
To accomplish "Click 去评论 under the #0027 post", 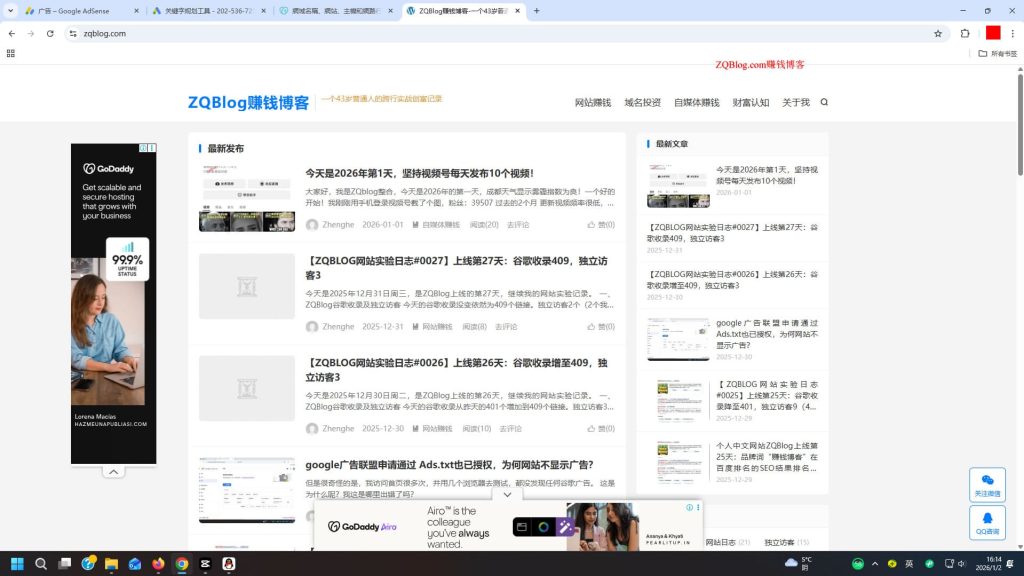I will [x=505, y=327].
